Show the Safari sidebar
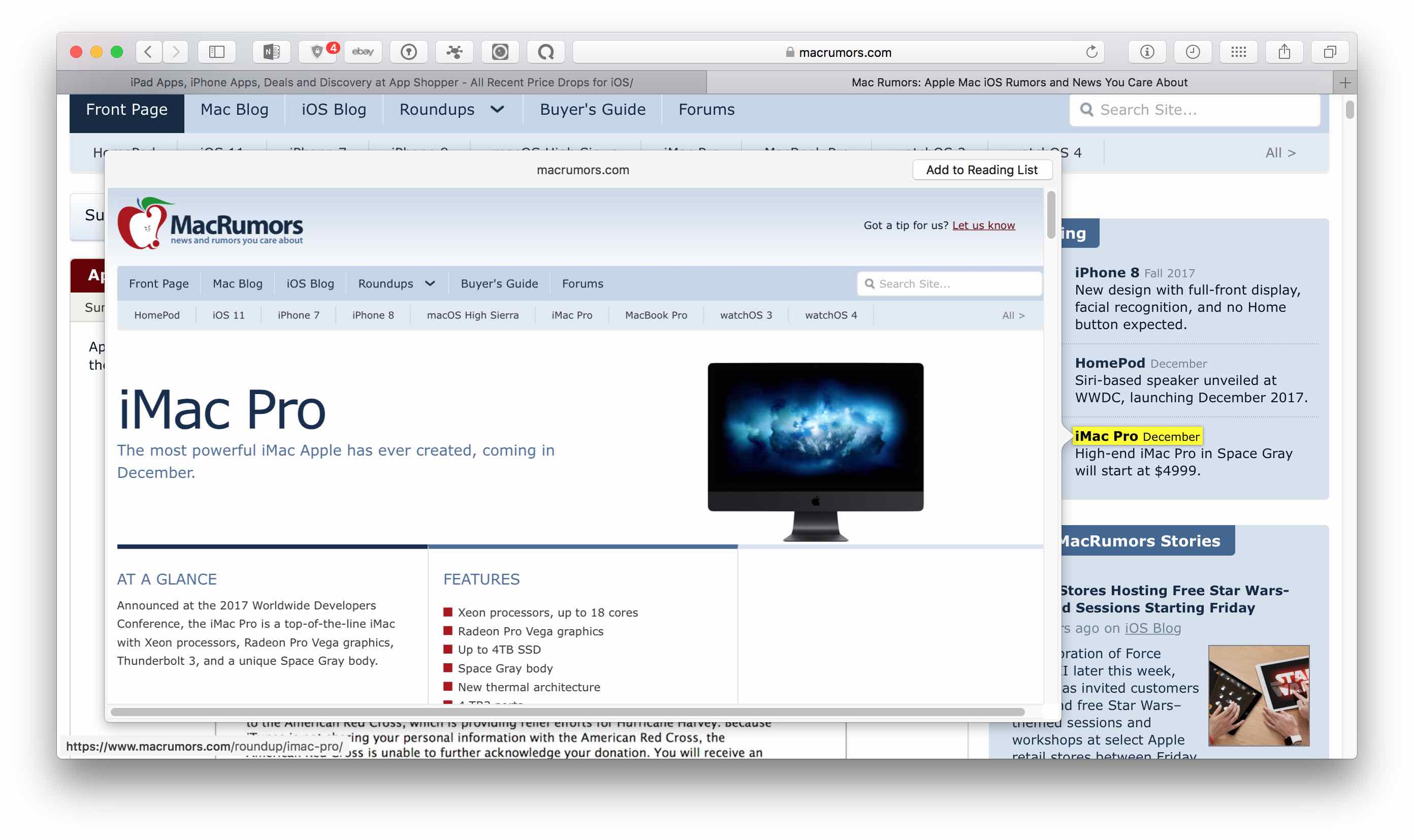The width and height of the screenshot is (1414, 840). tap(217, 52)
